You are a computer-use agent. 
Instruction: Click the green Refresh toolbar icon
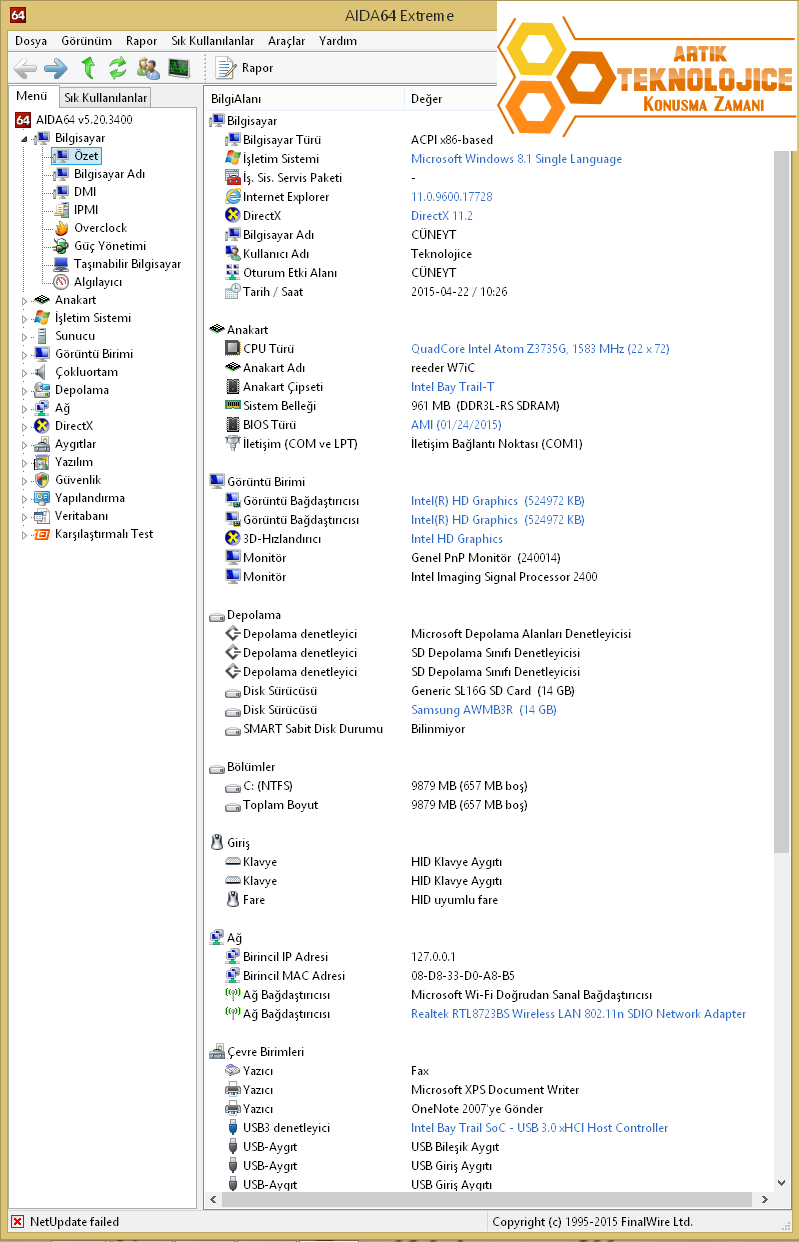[118, 68]
